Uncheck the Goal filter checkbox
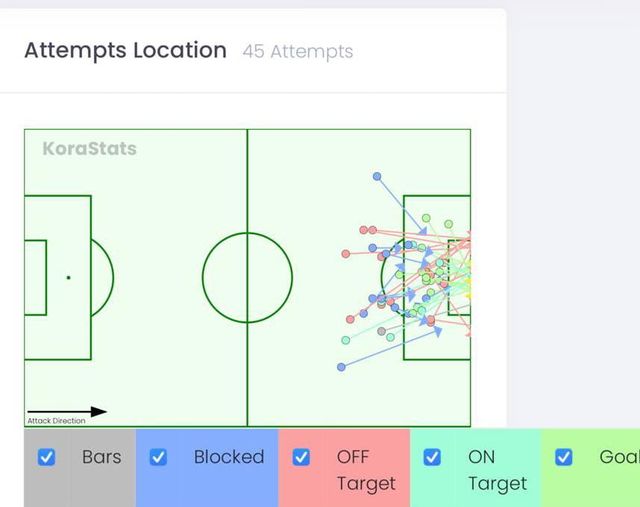Screen dimensions: 640x507 564,457
